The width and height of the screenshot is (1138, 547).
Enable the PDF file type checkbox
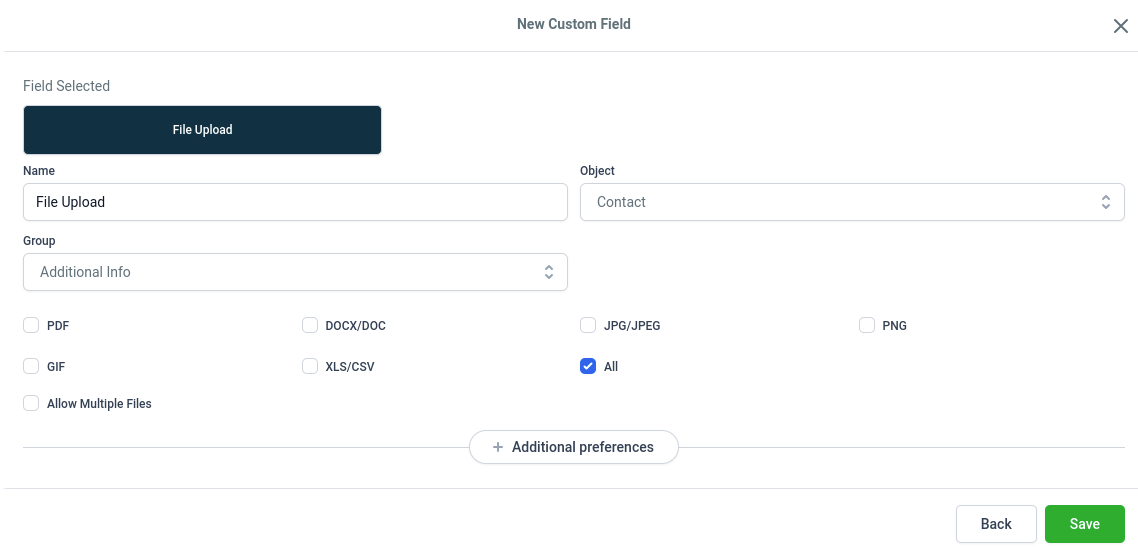31,325
